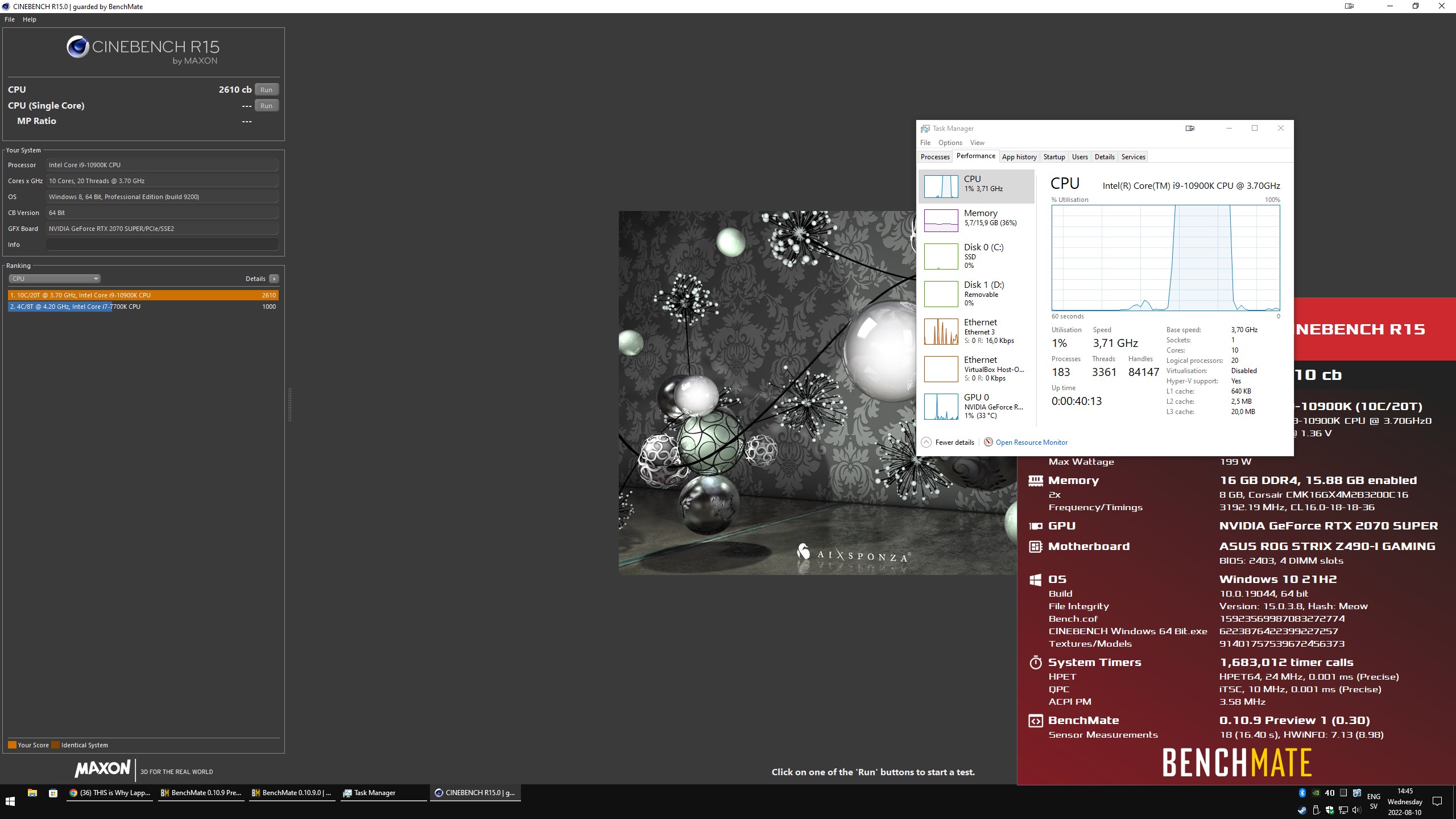Click the tray icon left of ENG
This screenshot has height=819, width=1456.
click(x=1357, y=793)
